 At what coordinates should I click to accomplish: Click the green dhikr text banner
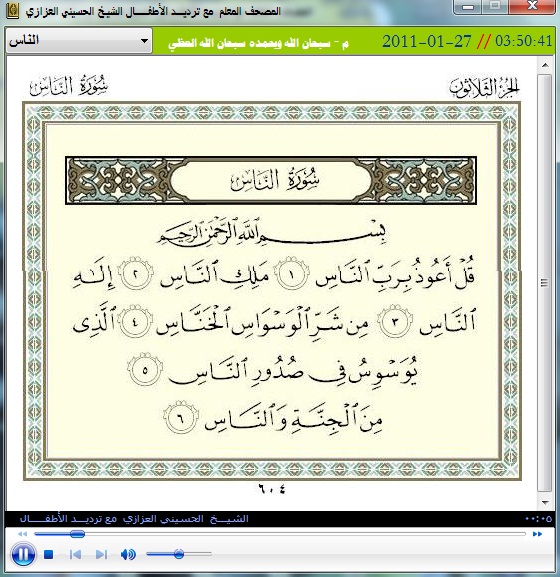click(258, 44)
